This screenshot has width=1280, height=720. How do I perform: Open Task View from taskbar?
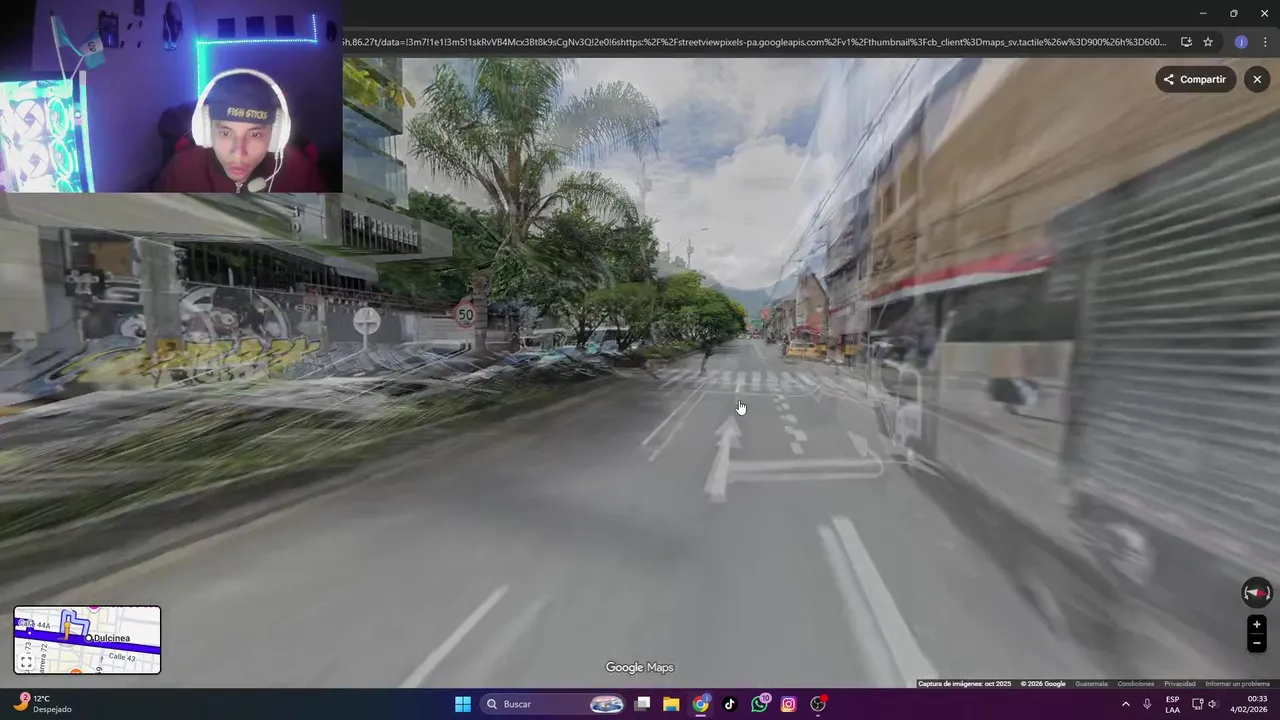[x=643, y=704]
